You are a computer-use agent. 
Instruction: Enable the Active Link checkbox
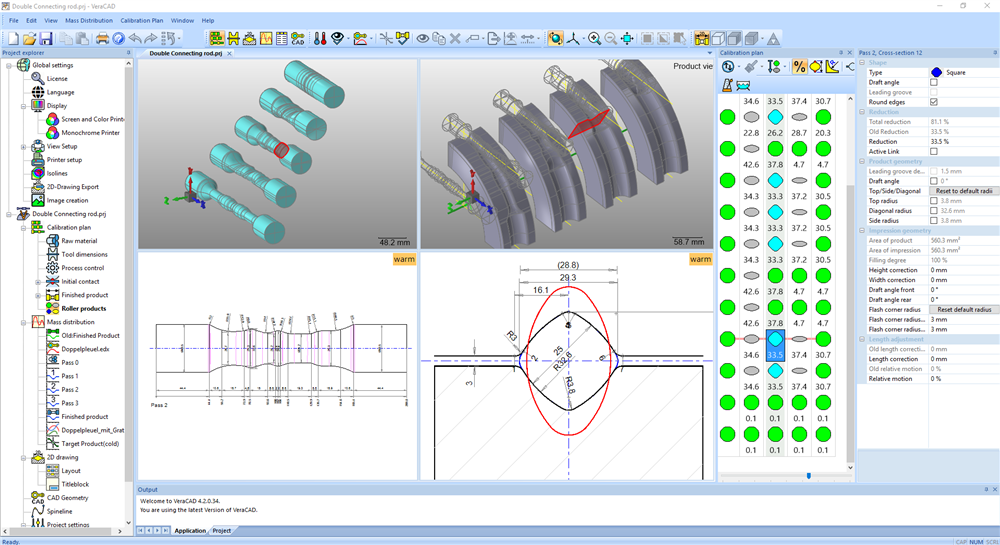[x=934, y=151]
